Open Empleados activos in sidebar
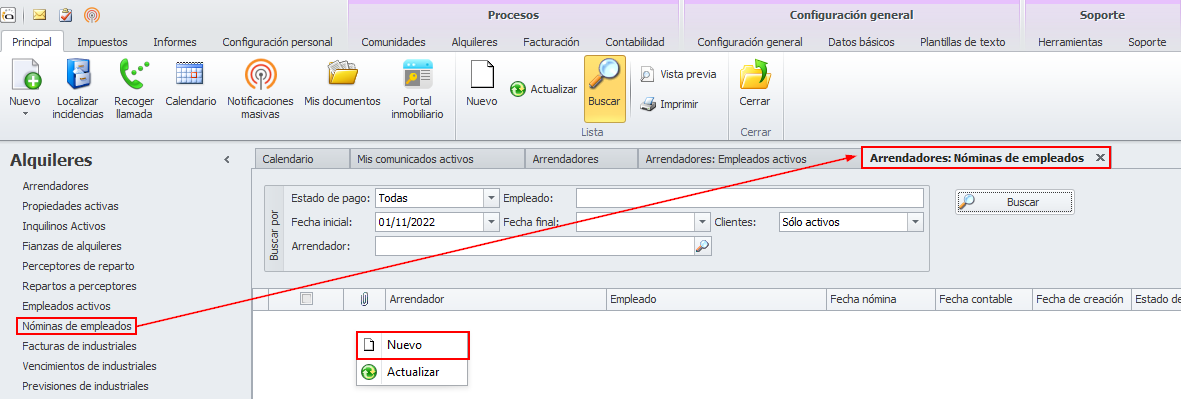Viewport: 1181px width, 399px height. [x=66, y=306]
